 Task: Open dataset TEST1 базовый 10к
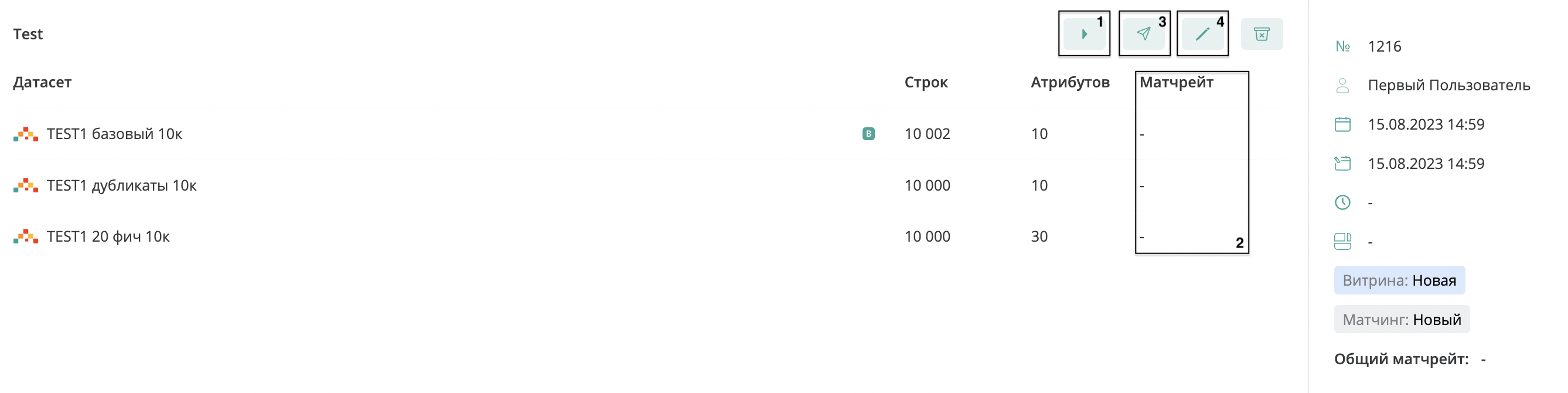click(114, 134)
